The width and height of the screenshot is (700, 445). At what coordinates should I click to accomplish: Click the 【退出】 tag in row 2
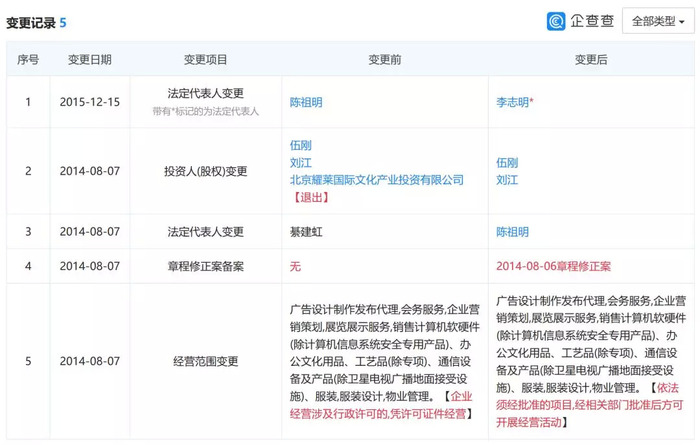(311, 197)
